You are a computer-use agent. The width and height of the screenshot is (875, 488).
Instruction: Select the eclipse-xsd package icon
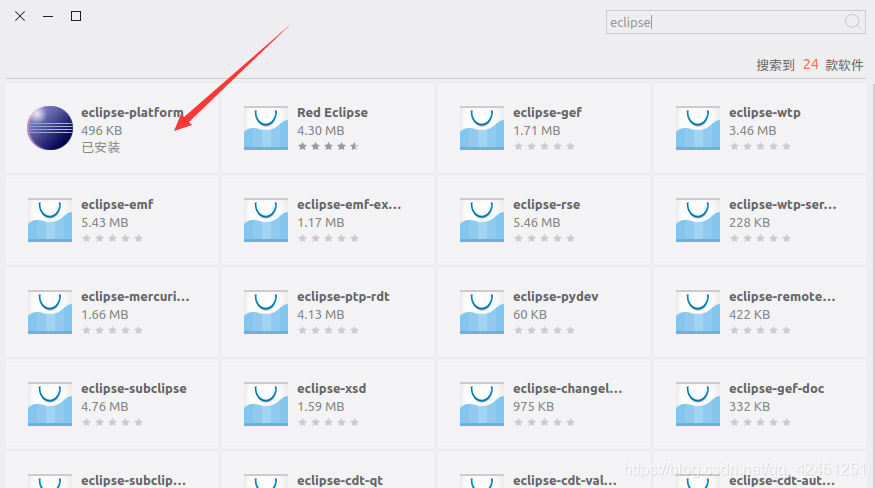pos(266,404)
